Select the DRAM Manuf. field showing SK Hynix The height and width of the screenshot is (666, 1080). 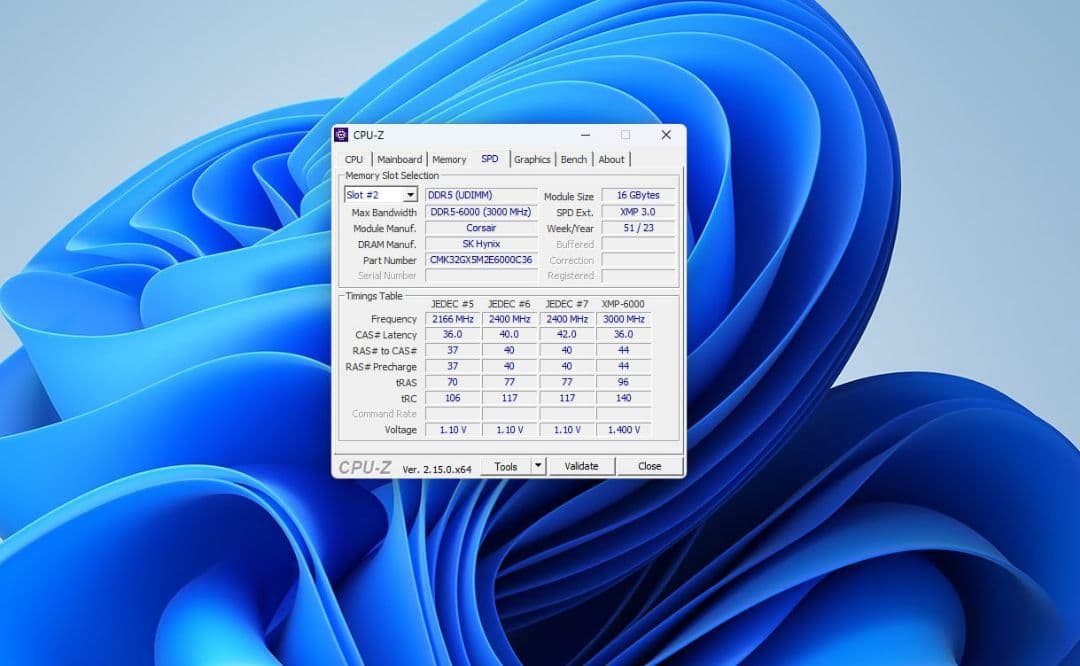[x=481, y=243]
